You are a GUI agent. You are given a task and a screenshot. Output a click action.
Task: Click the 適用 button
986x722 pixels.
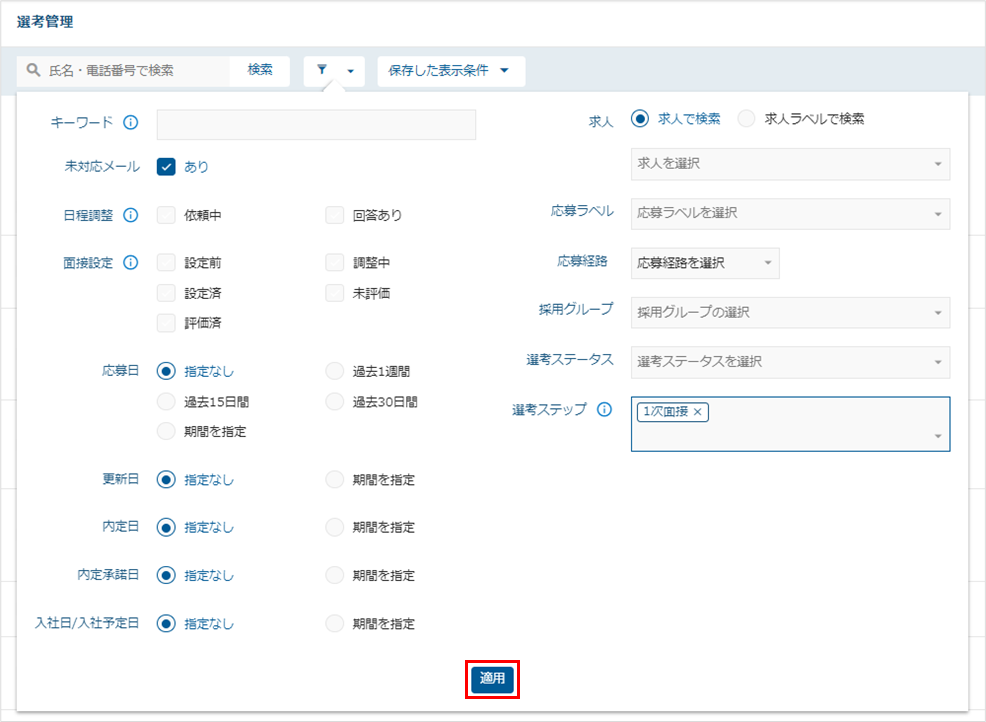492,679
